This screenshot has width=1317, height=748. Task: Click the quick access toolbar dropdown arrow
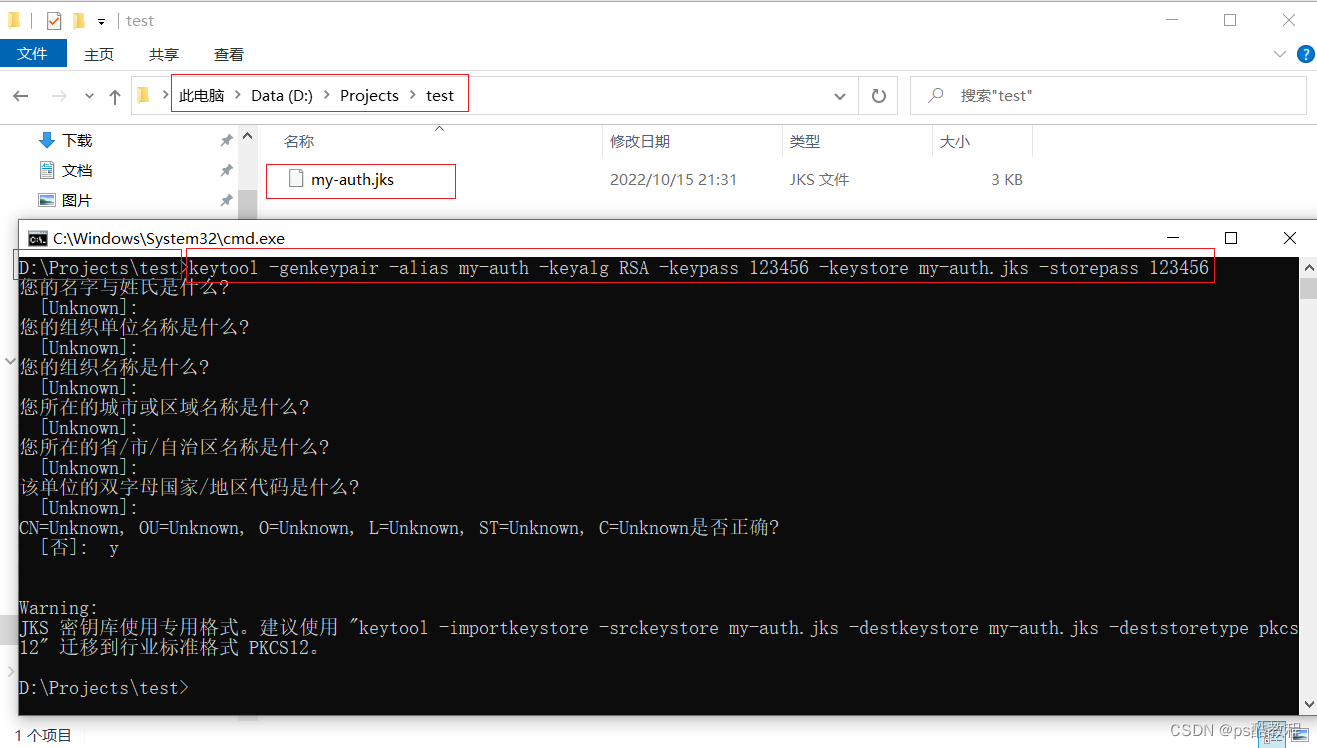pos(101,21)
